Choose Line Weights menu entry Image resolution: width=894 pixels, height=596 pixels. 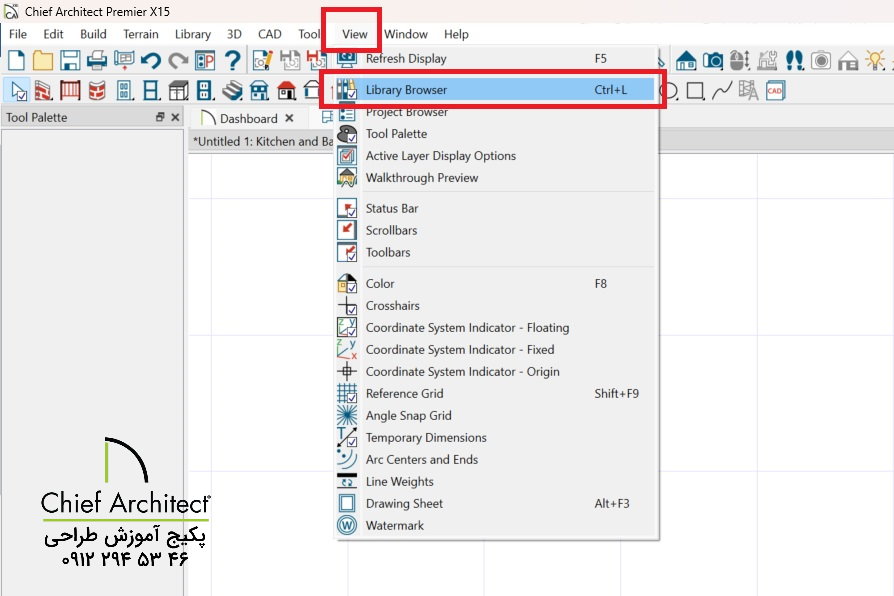click(x=496, y=481)
